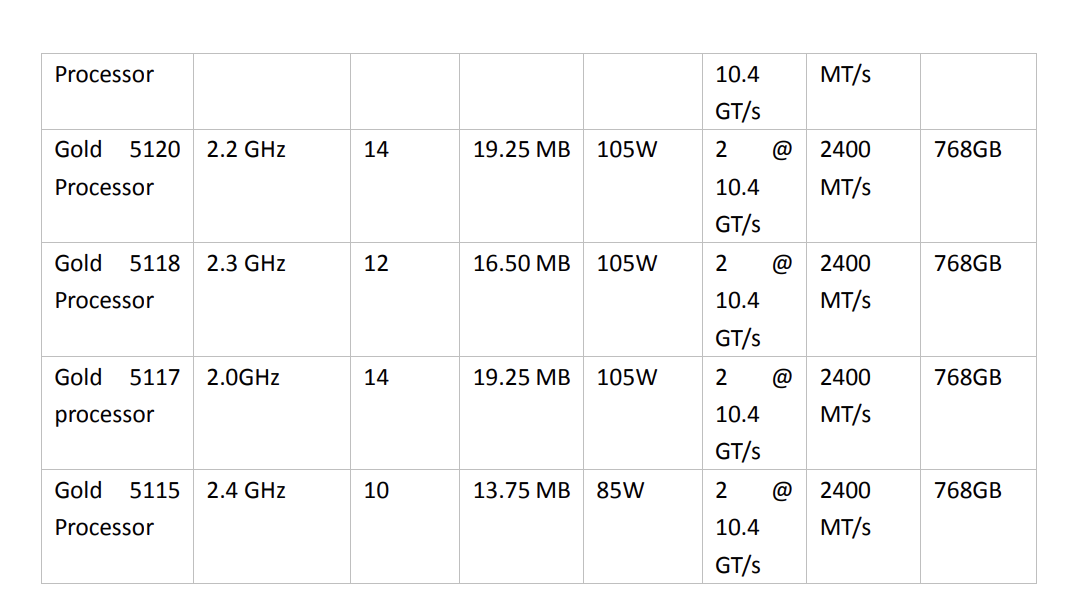Screen dimensions: 1074x596
Task: Select the Gold 5118 Processor cell
Action: tap(117, 282)
